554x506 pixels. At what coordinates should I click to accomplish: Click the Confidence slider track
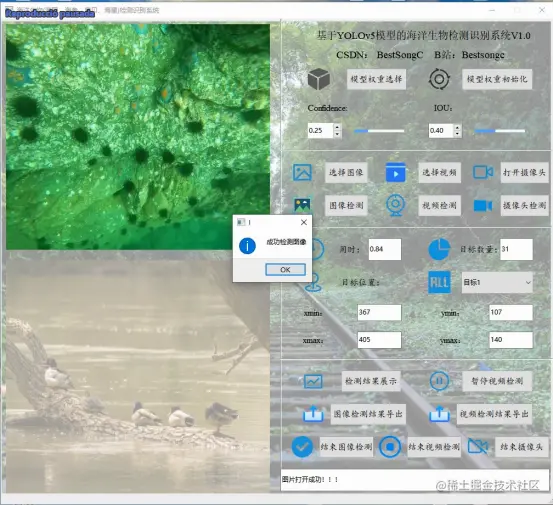(379, 131)
